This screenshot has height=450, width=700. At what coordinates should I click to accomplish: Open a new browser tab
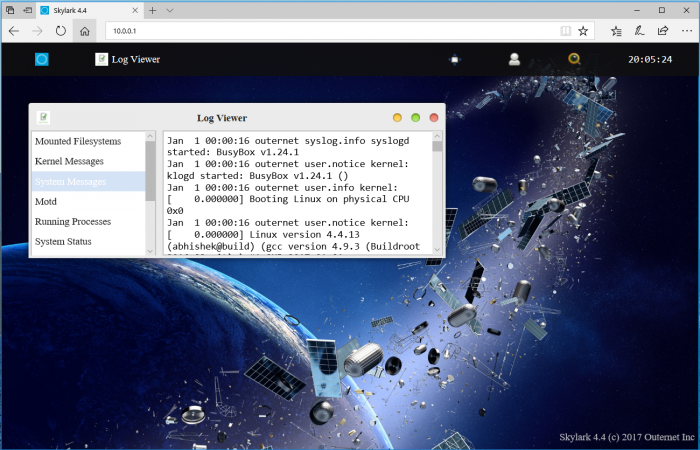point(152,10)
